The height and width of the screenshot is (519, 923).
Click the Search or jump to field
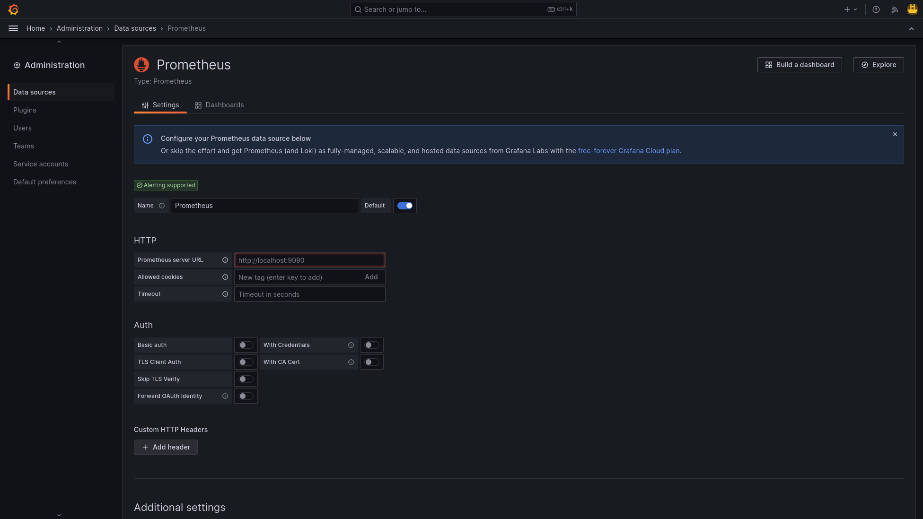[463, 9]
